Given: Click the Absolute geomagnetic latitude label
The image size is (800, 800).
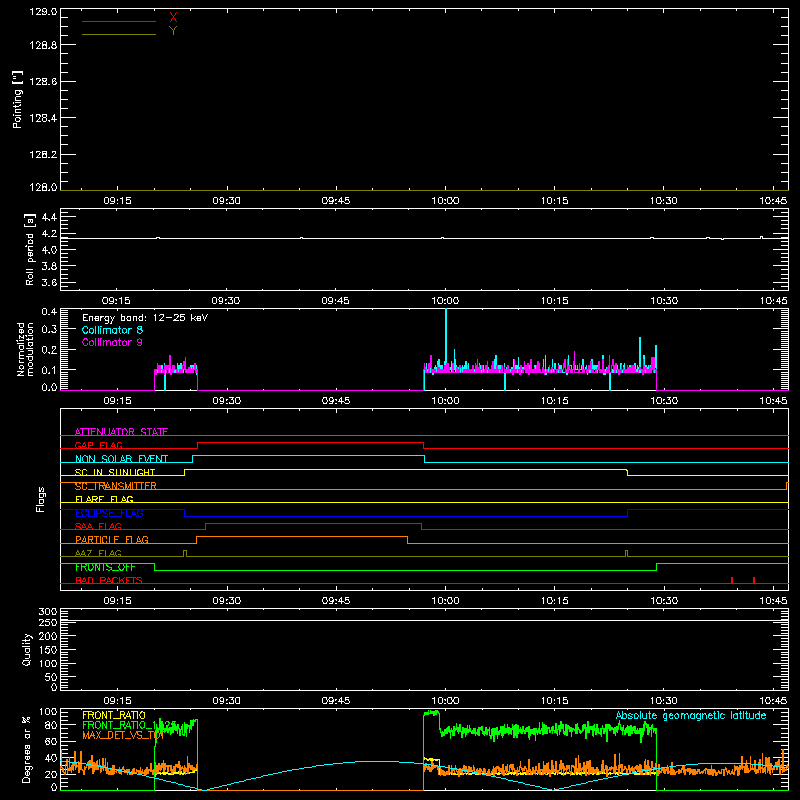Looking at the screenshot, I should click(691, 716).
